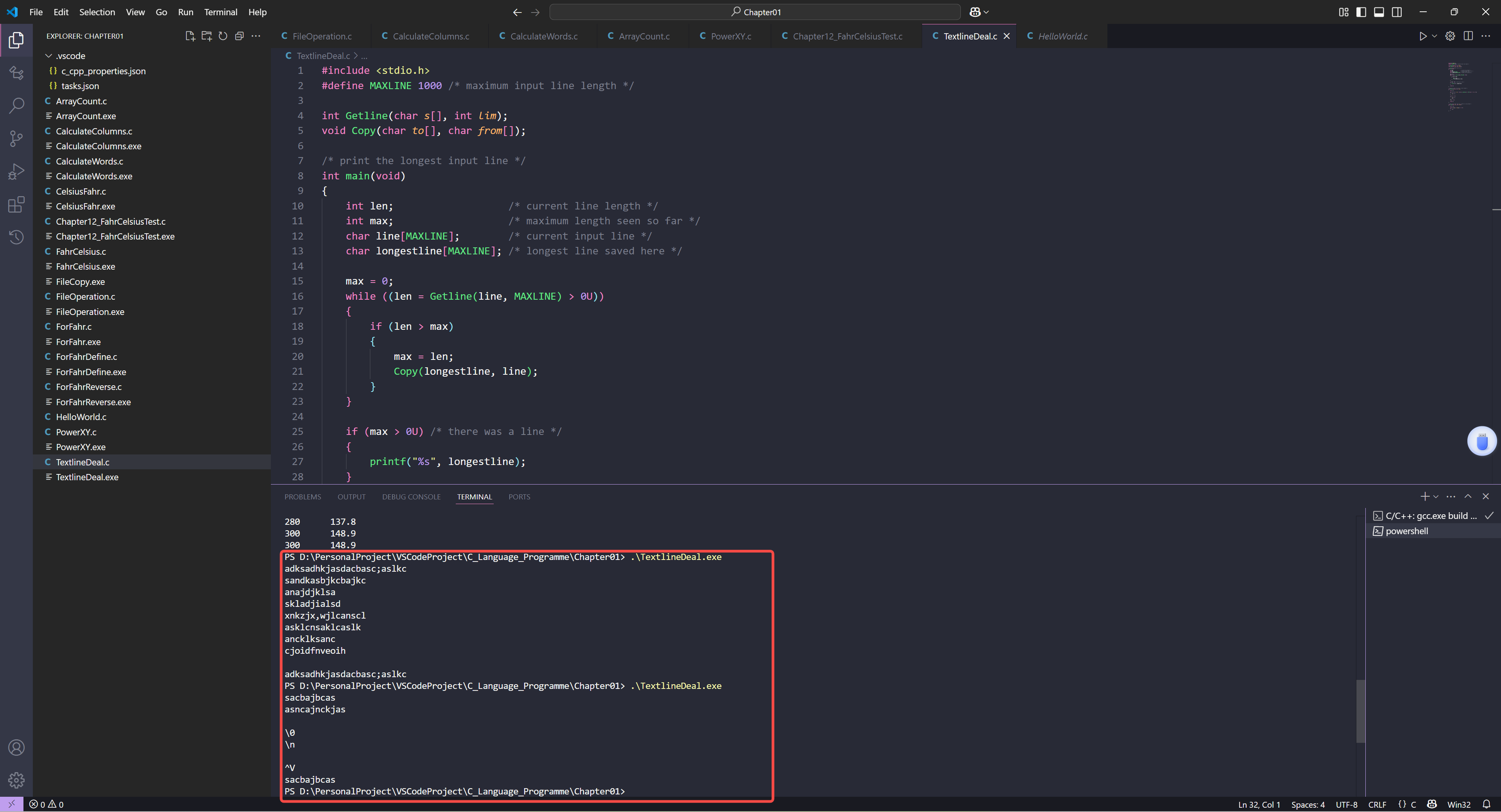The image size is (1501, 812).
Task: Switch to the DEBUG CONSOLE panel tab
Action: [x=411, y=497]
